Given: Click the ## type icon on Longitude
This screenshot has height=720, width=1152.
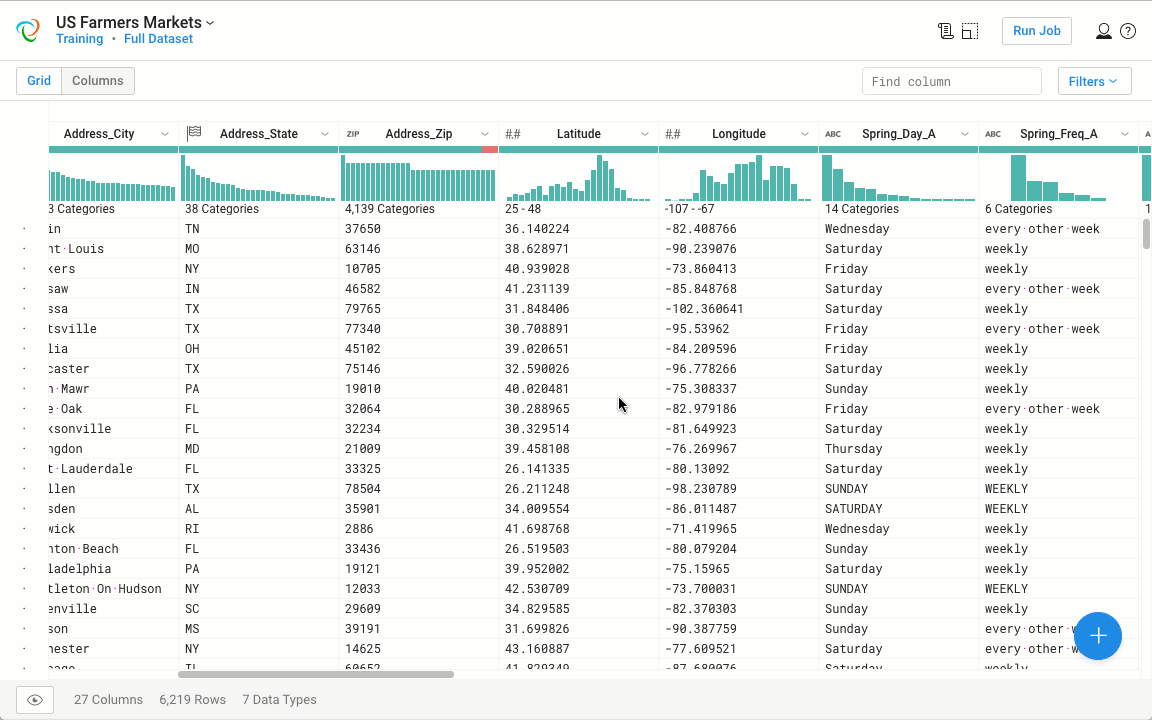Looking at the screenshot, I should tap(673, 134).
